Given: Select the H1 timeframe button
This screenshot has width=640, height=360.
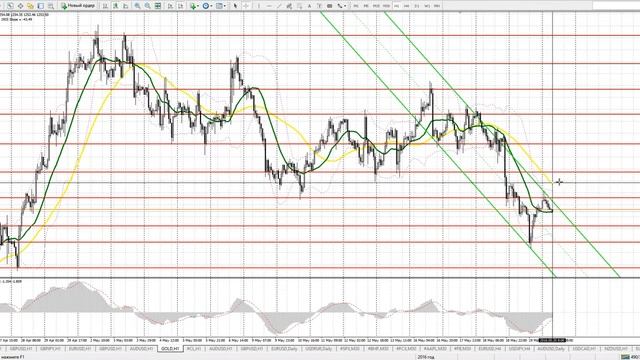Looking at the screenshot, I should coord(397,6).
